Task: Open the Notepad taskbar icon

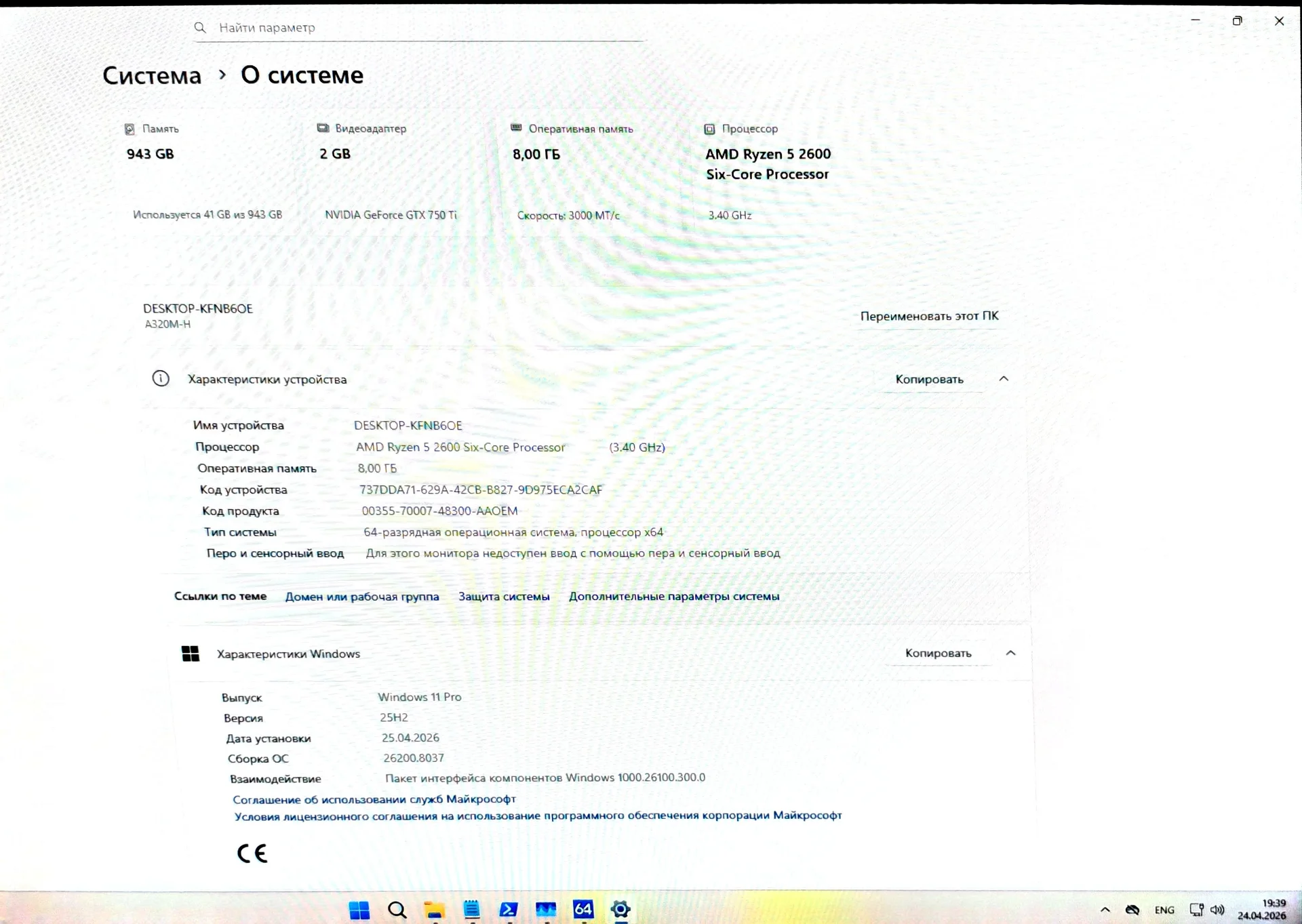Action: [x=471, y=909]
